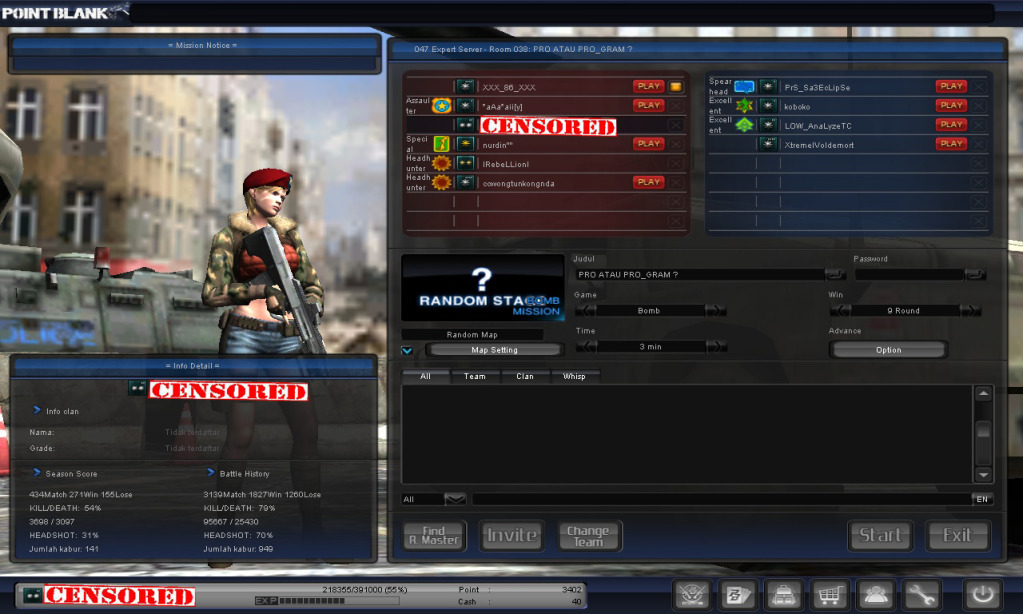Click rank icon next to koboko
Viewport: 1023px width, 614px height.
pyautogui.click(x=768, y=105)
